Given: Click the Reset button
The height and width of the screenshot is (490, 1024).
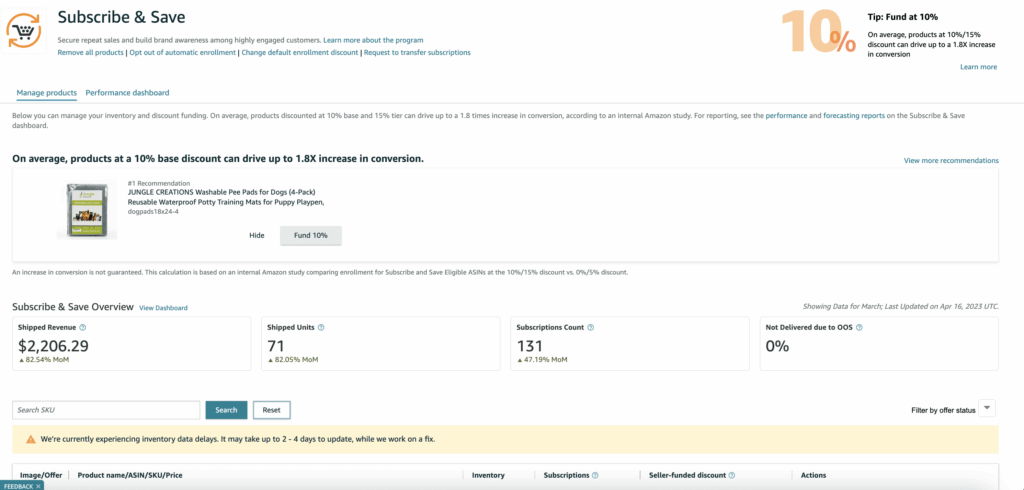Looking at the screenshot, I should [x=272, y=410].
